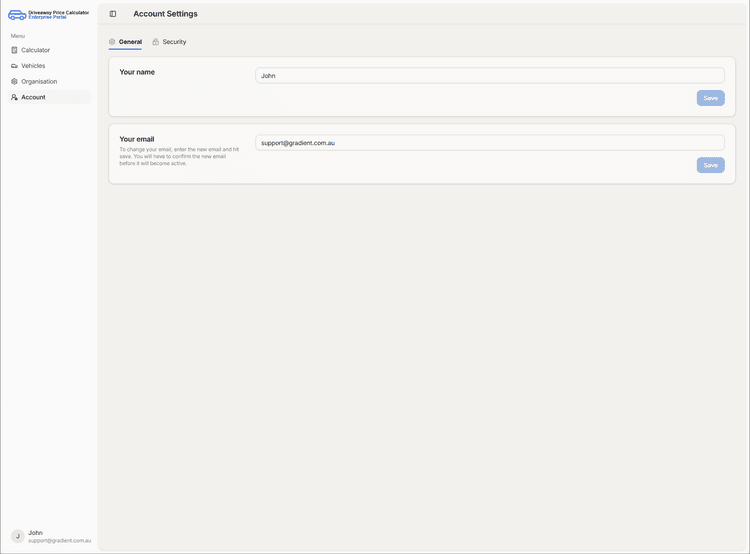Open the Vehicles menu item
Viewport: 750px width, 554px height.
pyautogui.click(x=49, y=66)
